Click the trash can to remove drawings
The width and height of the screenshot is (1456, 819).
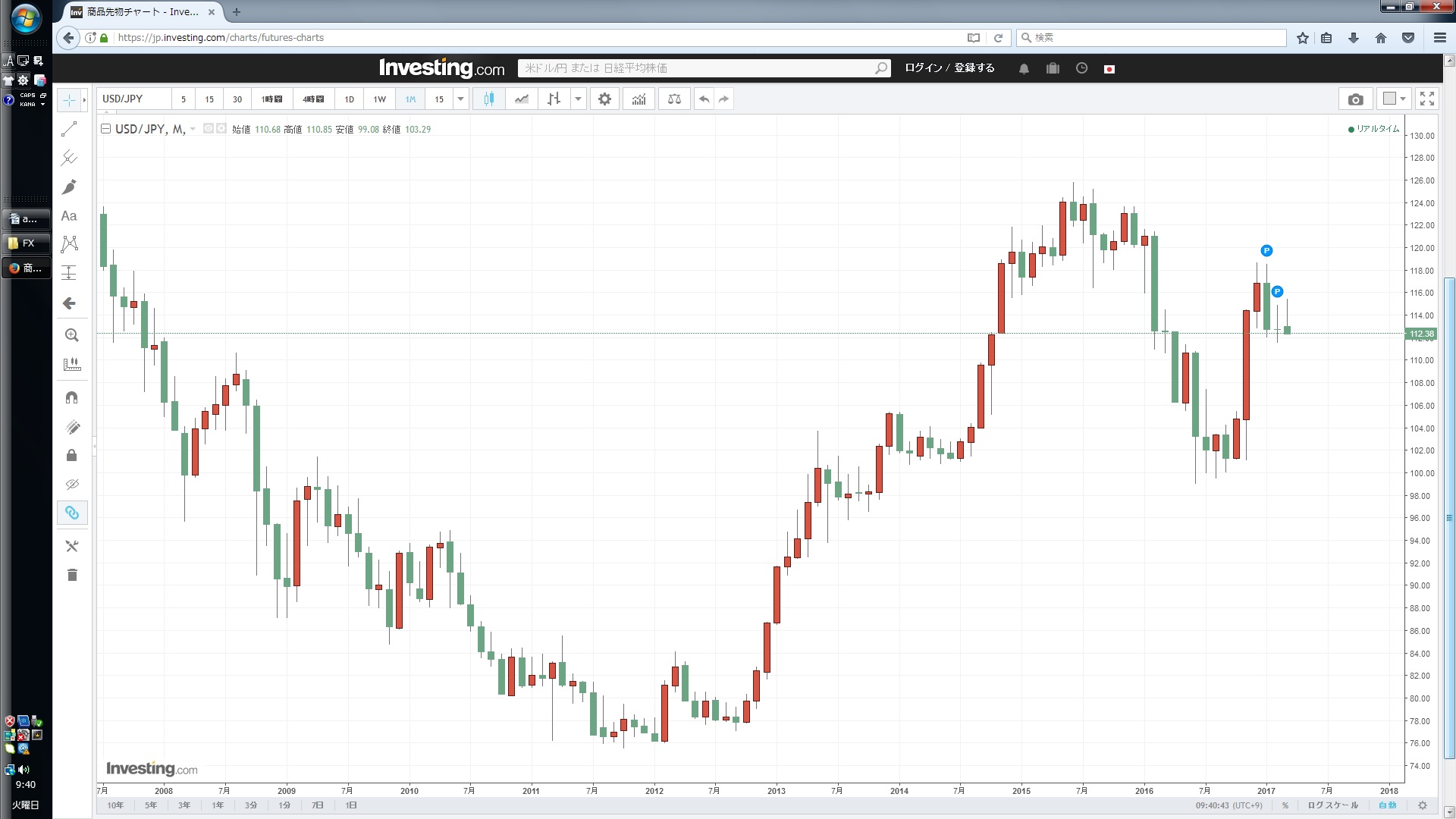click(x=71, y=575)
